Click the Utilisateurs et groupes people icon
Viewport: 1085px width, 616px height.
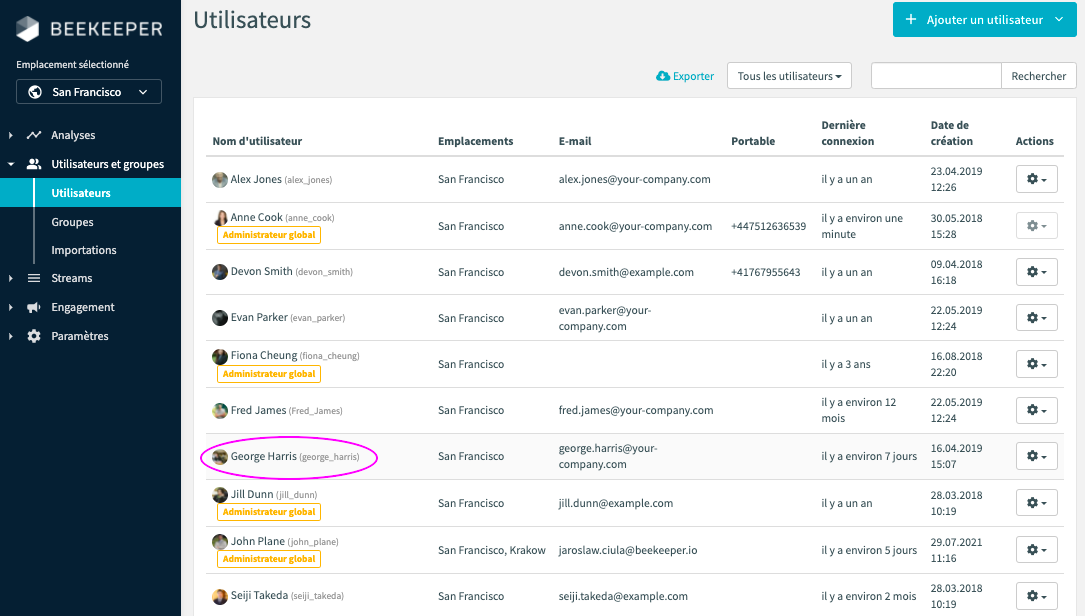[34, 164]
